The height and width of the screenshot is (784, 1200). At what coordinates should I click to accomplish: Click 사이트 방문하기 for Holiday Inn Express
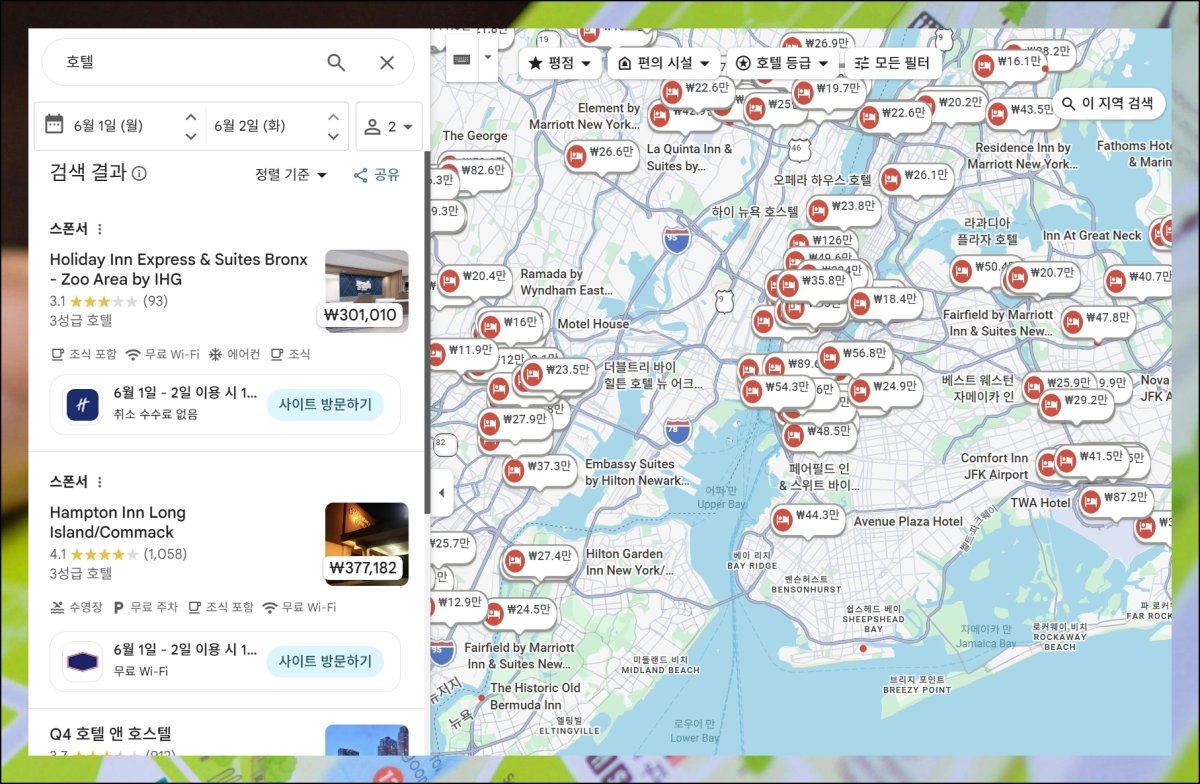325,405
